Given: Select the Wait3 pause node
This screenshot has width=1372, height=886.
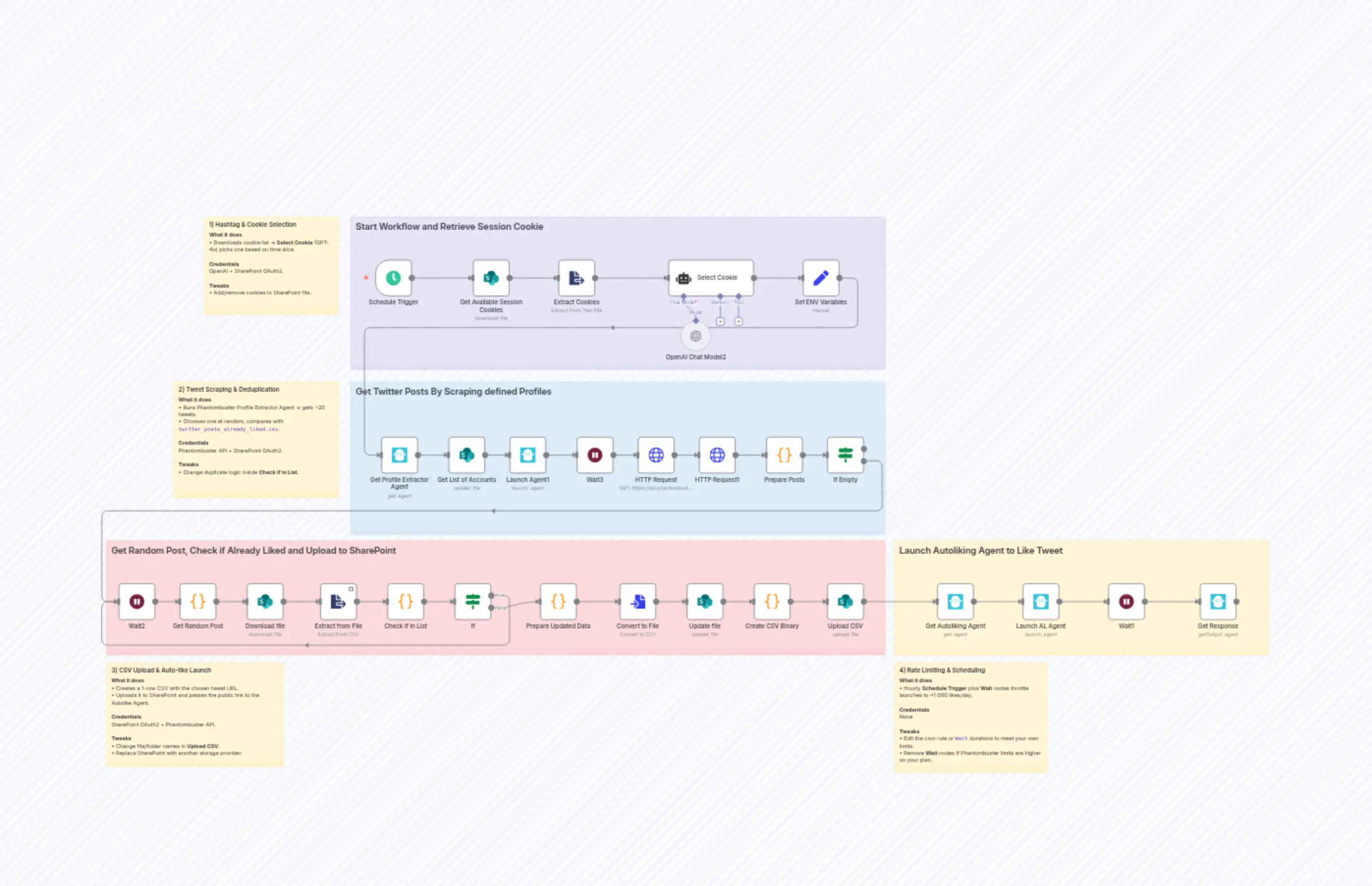Looking at the screenshot, I should pyautogui.click(x=595, y=455).
